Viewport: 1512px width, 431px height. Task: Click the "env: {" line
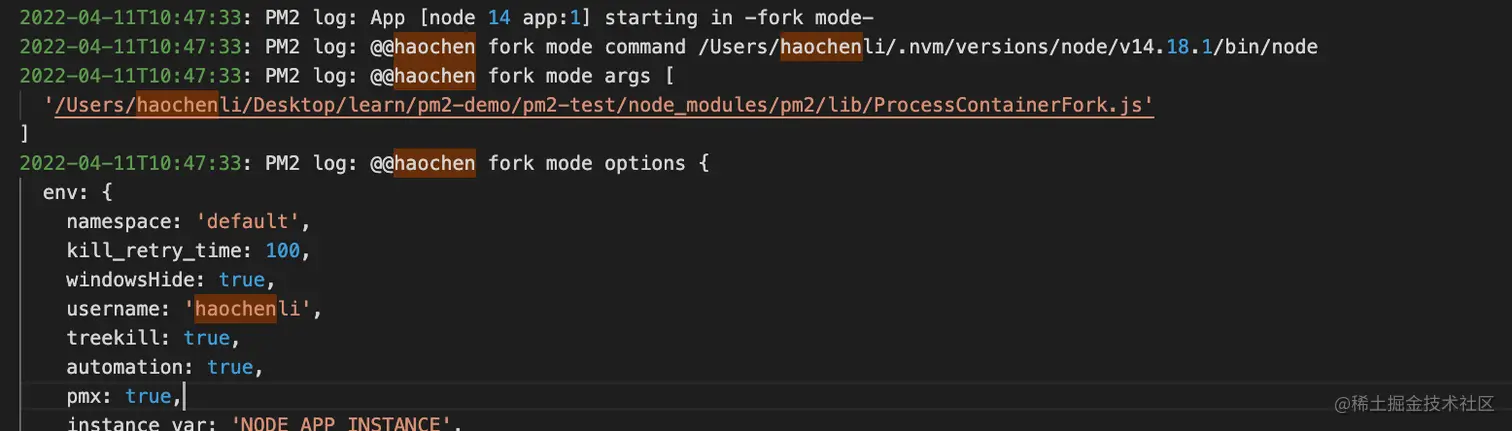point(78,192)
